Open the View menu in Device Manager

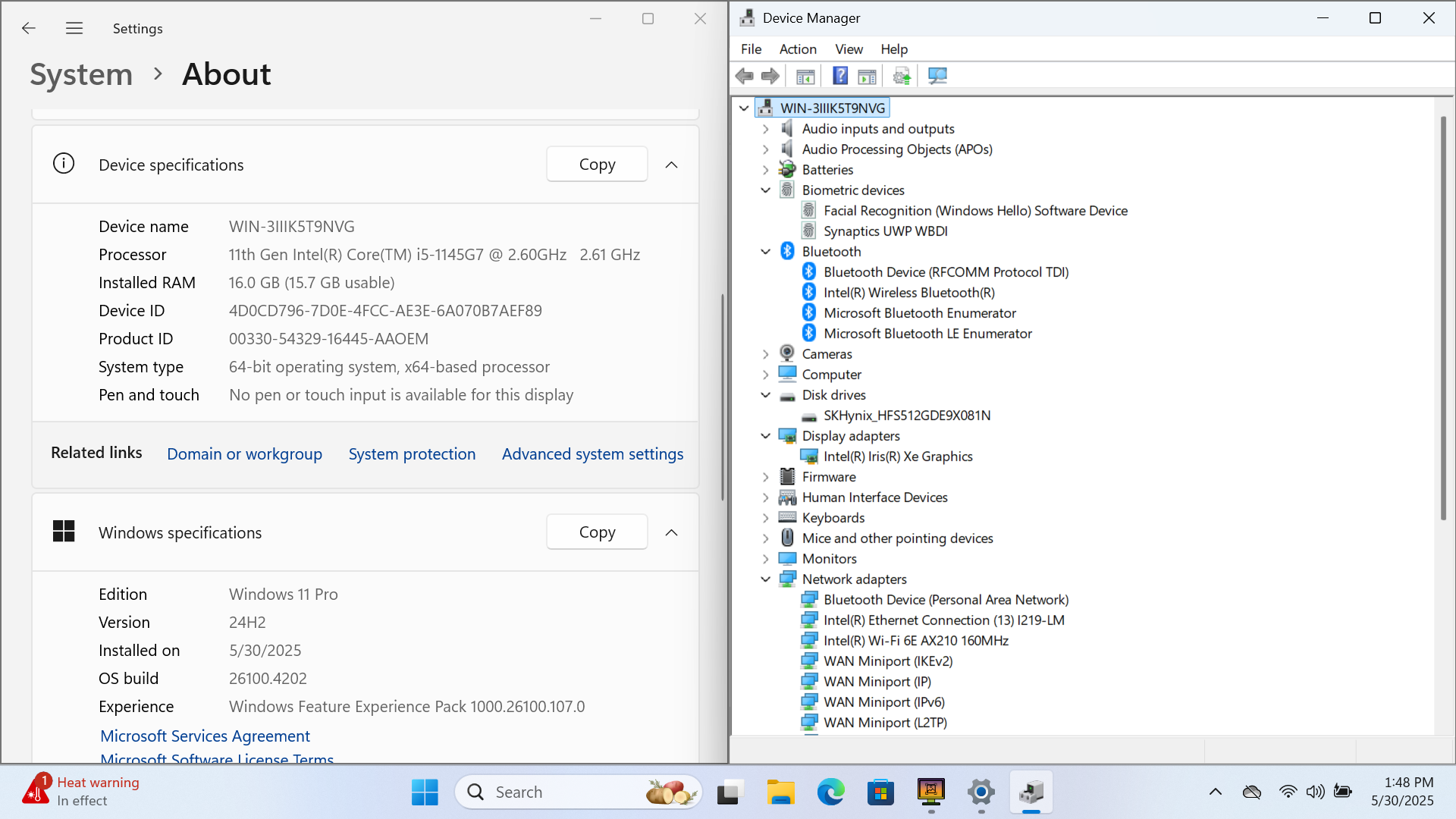pyautogui.click(x=849, y=49)
